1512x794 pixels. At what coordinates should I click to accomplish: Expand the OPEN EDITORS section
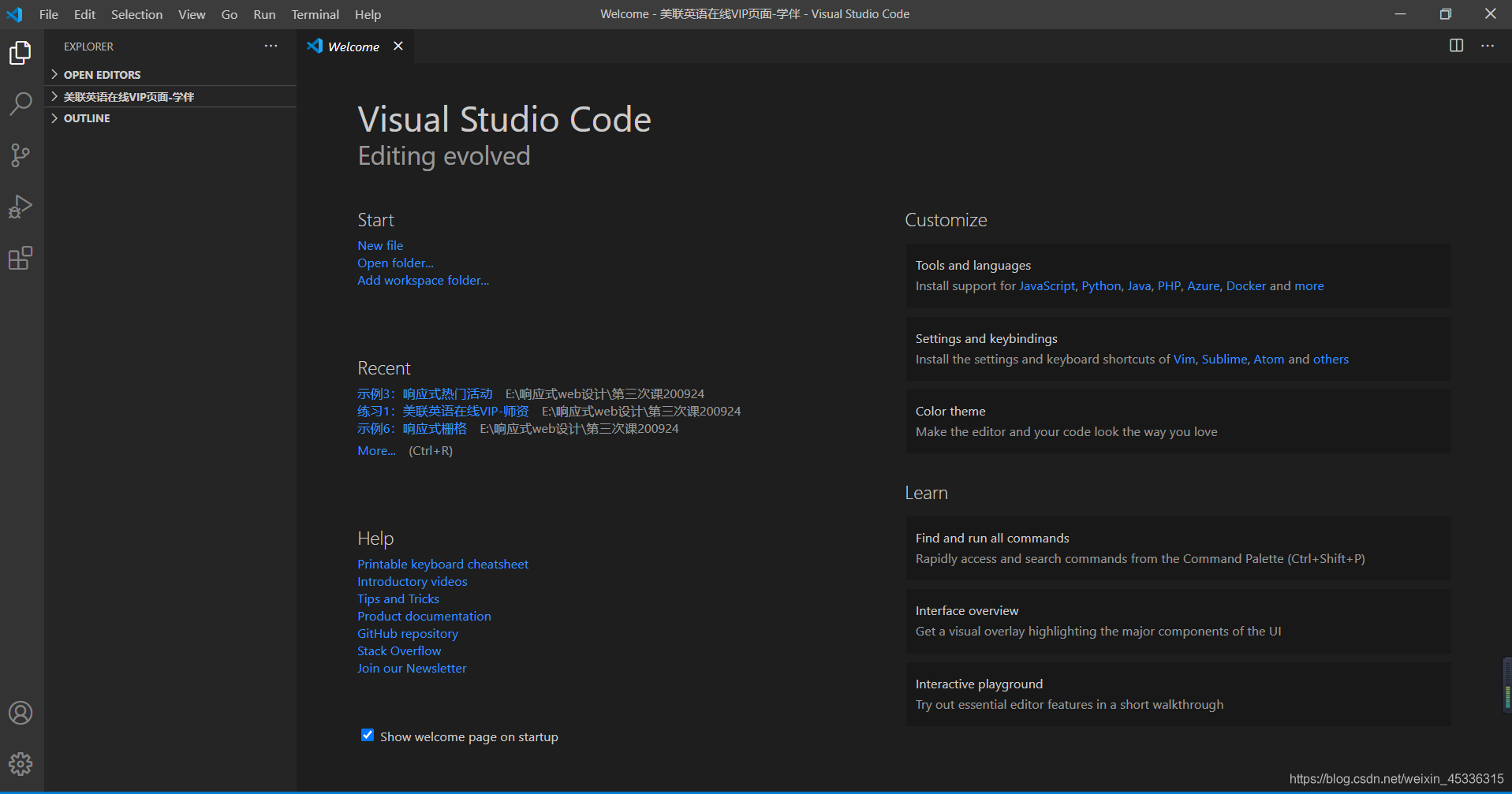(x=170, y=74)
